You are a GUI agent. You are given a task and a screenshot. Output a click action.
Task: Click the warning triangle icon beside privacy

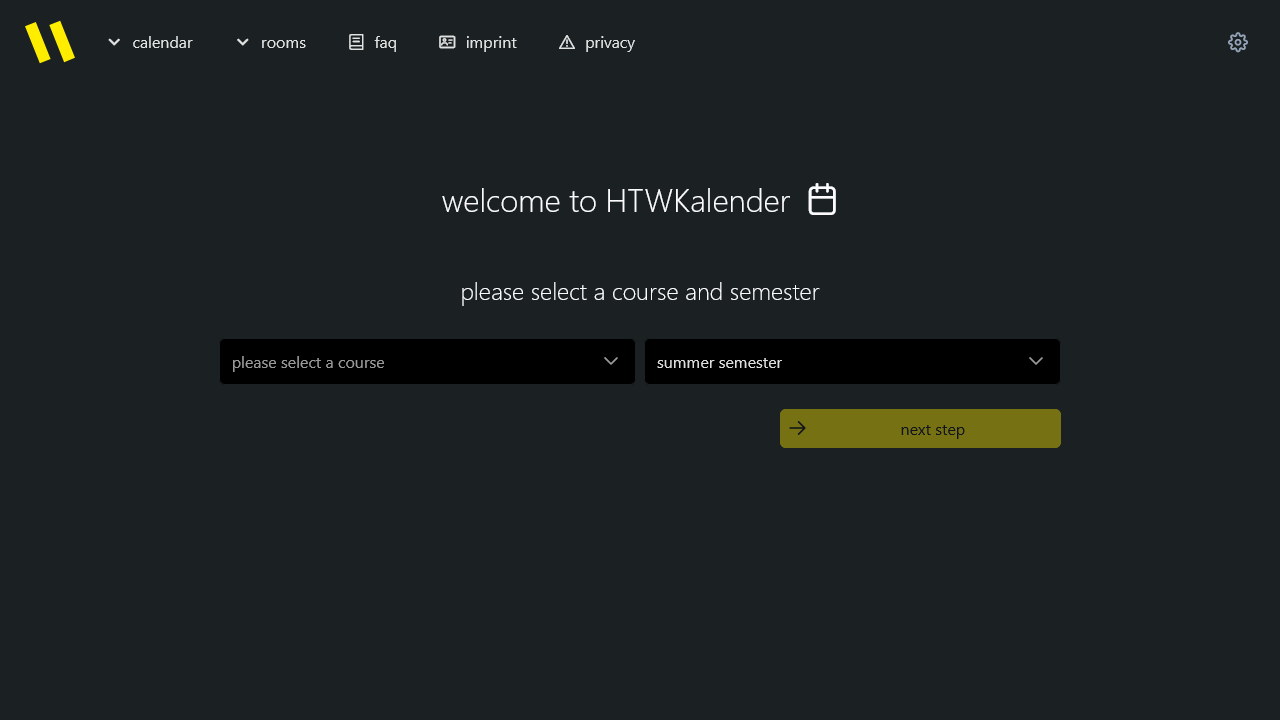click(x=567, y=42)
